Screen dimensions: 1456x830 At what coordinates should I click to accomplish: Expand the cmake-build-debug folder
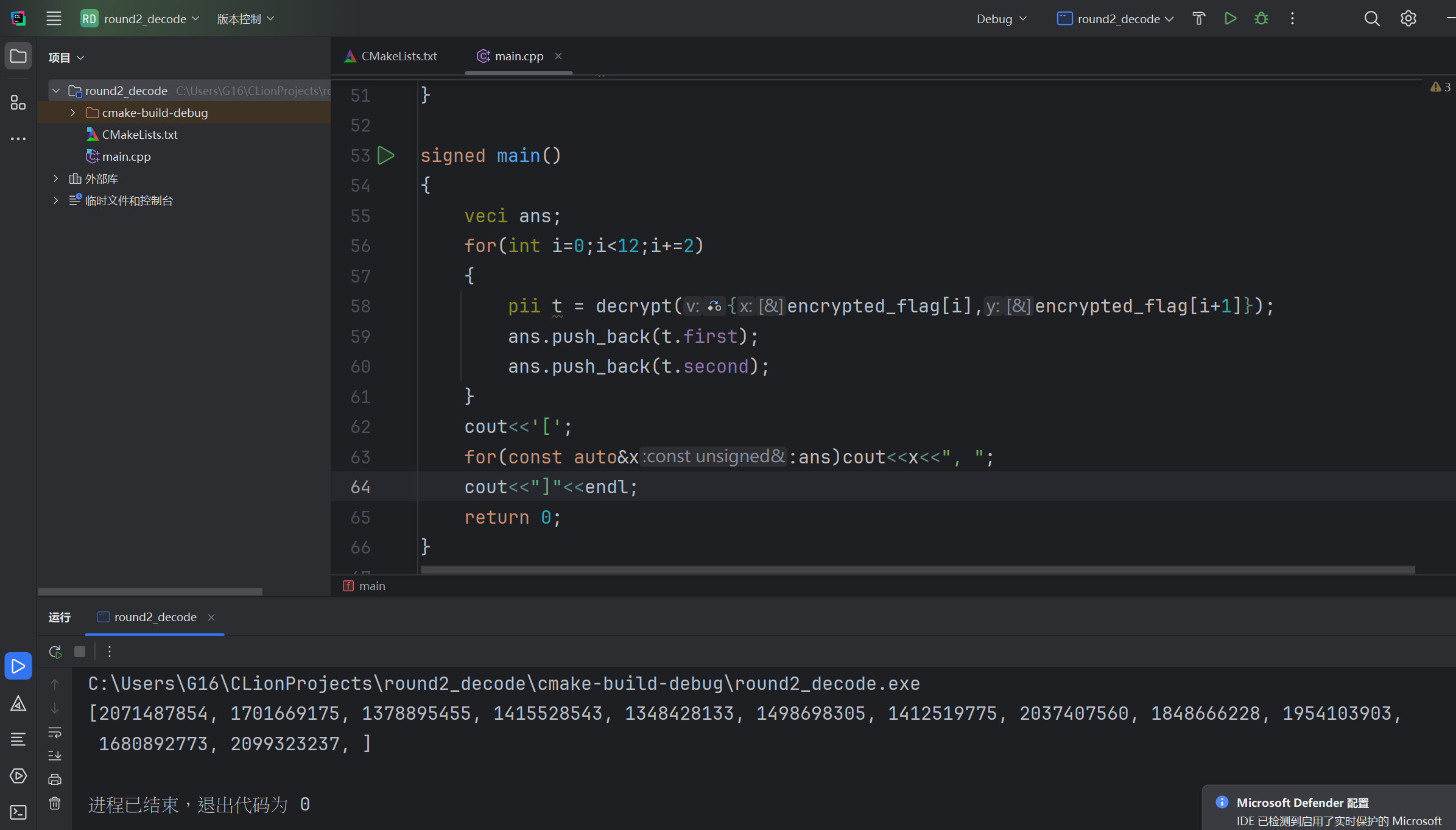point(72,113)
